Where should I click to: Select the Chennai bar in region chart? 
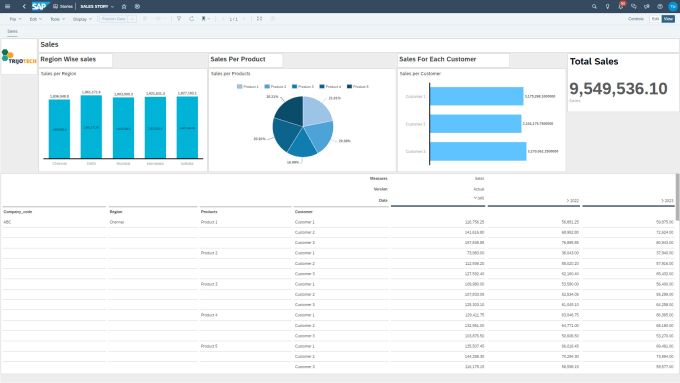pyautogui.click(x=59, y=129)
